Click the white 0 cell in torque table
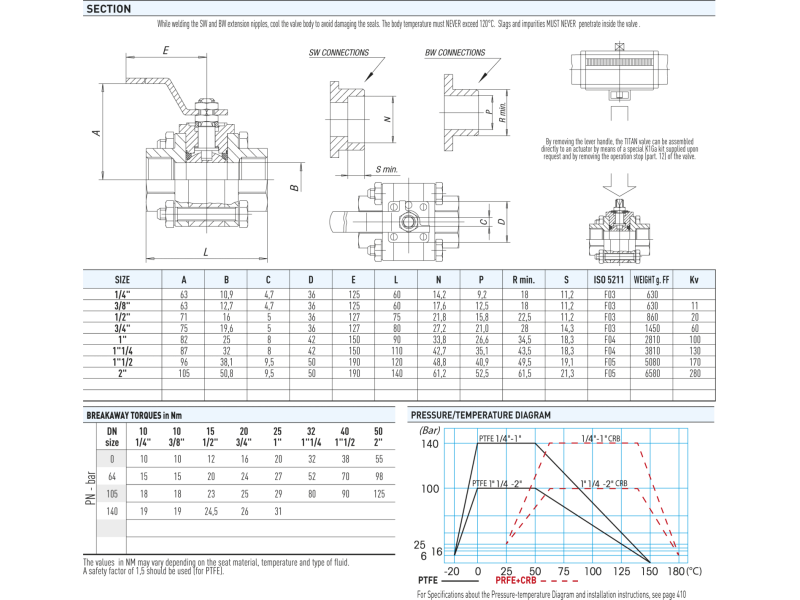This screenshot has height=600, width=800. (x=111, y=459)
